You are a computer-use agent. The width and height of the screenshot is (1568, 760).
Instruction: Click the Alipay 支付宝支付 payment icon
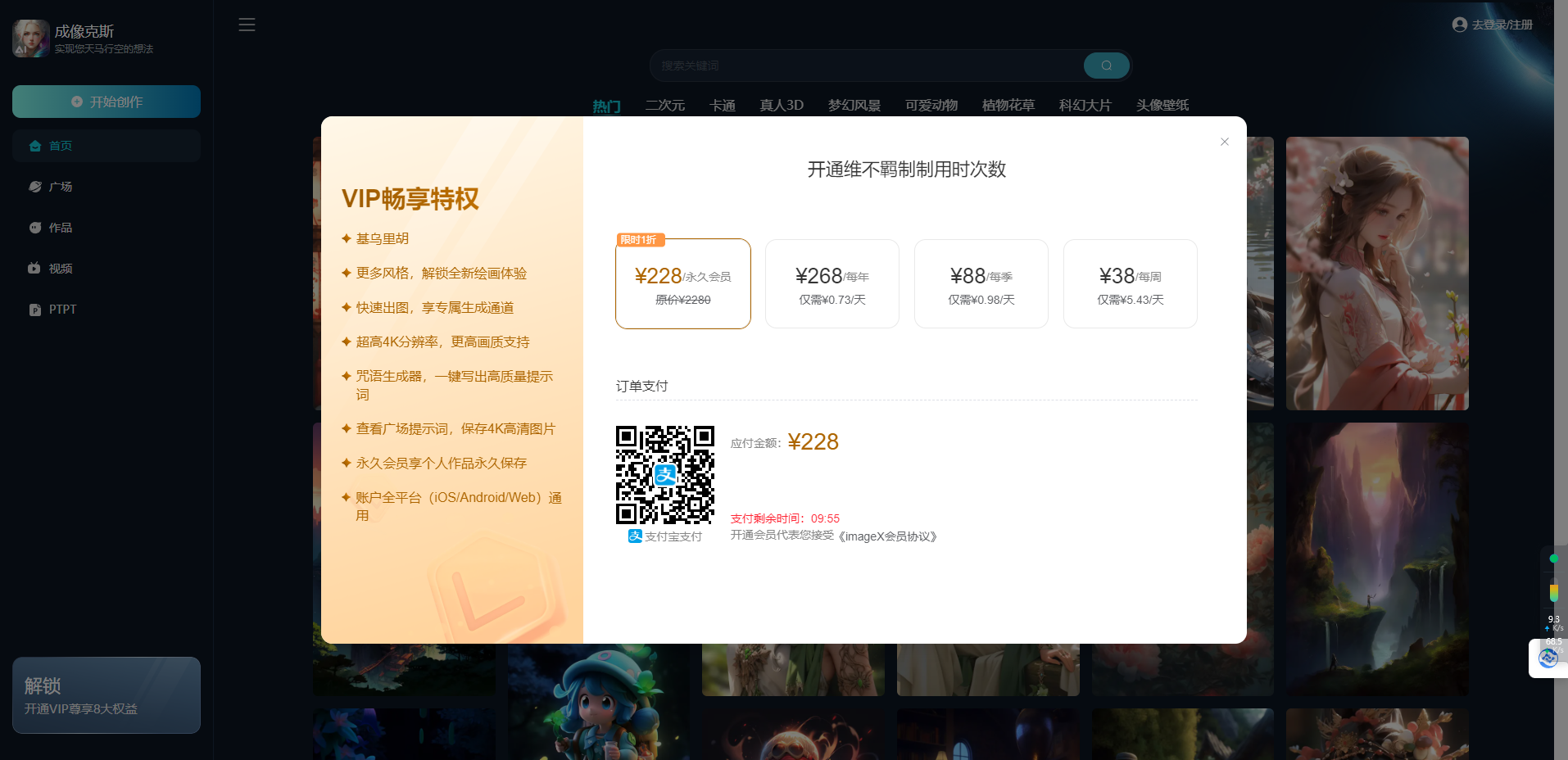tap(635, 536)
